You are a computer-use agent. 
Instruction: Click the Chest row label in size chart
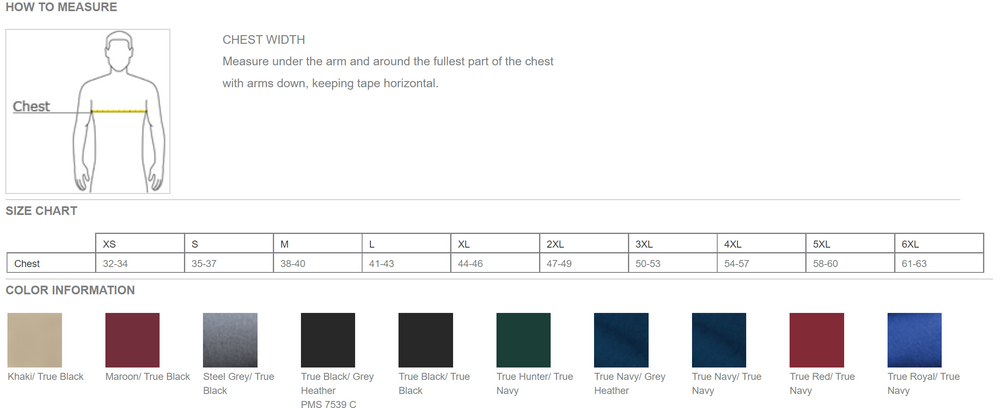[27, 264]
